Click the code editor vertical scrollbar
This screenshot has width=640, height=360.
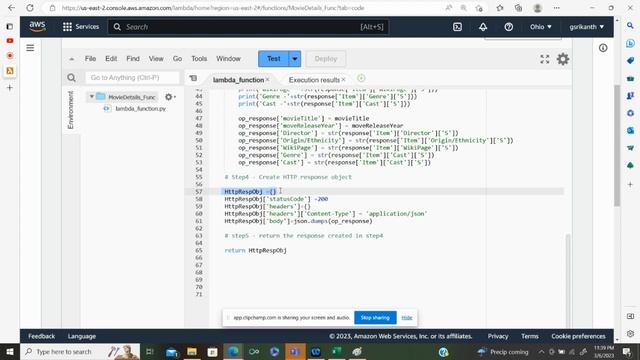point(568,280)
